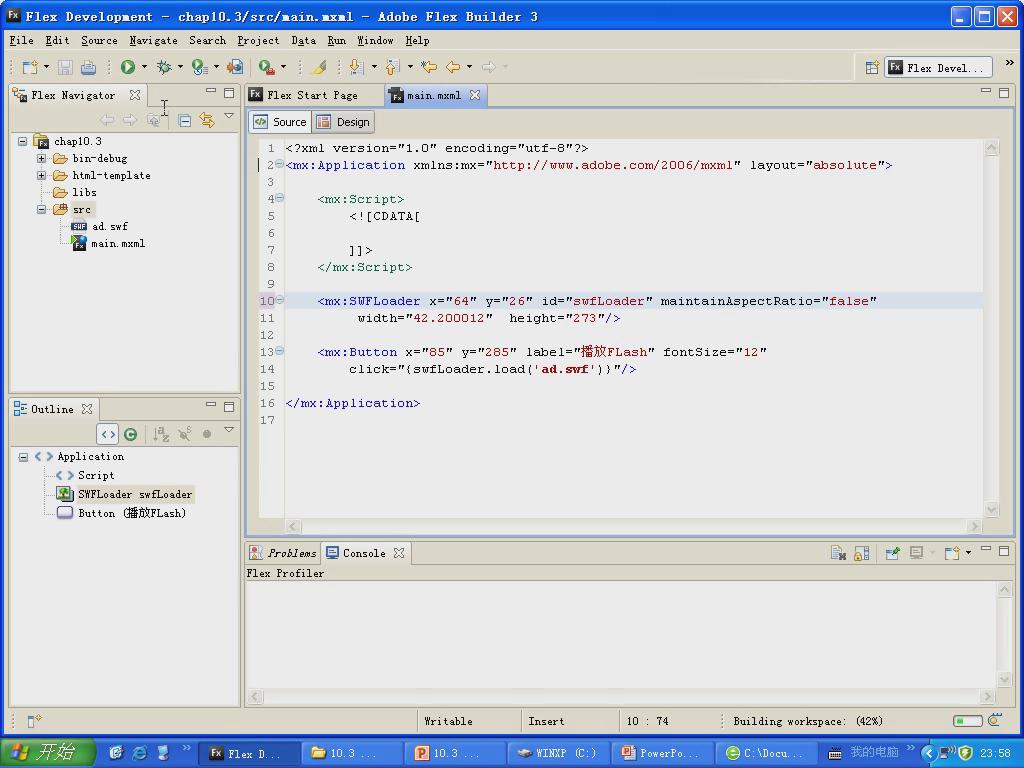Run the application with the green play icon
This screenshot has width=1024, height=768.
coord(128,67)
